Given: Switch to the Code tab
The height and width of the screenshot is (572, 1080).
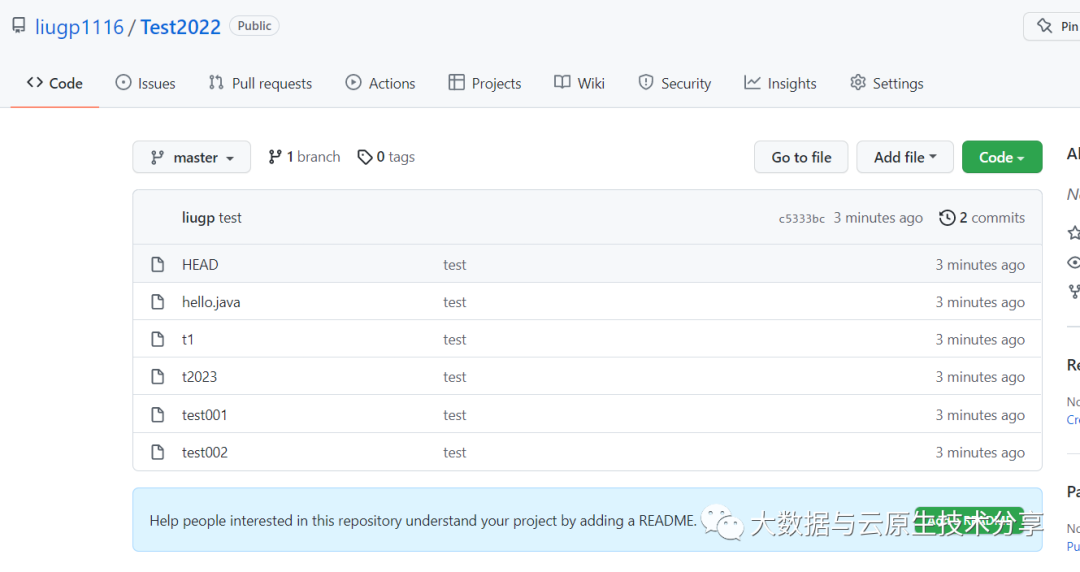Looking at the screenshot, I should point(54,83).
